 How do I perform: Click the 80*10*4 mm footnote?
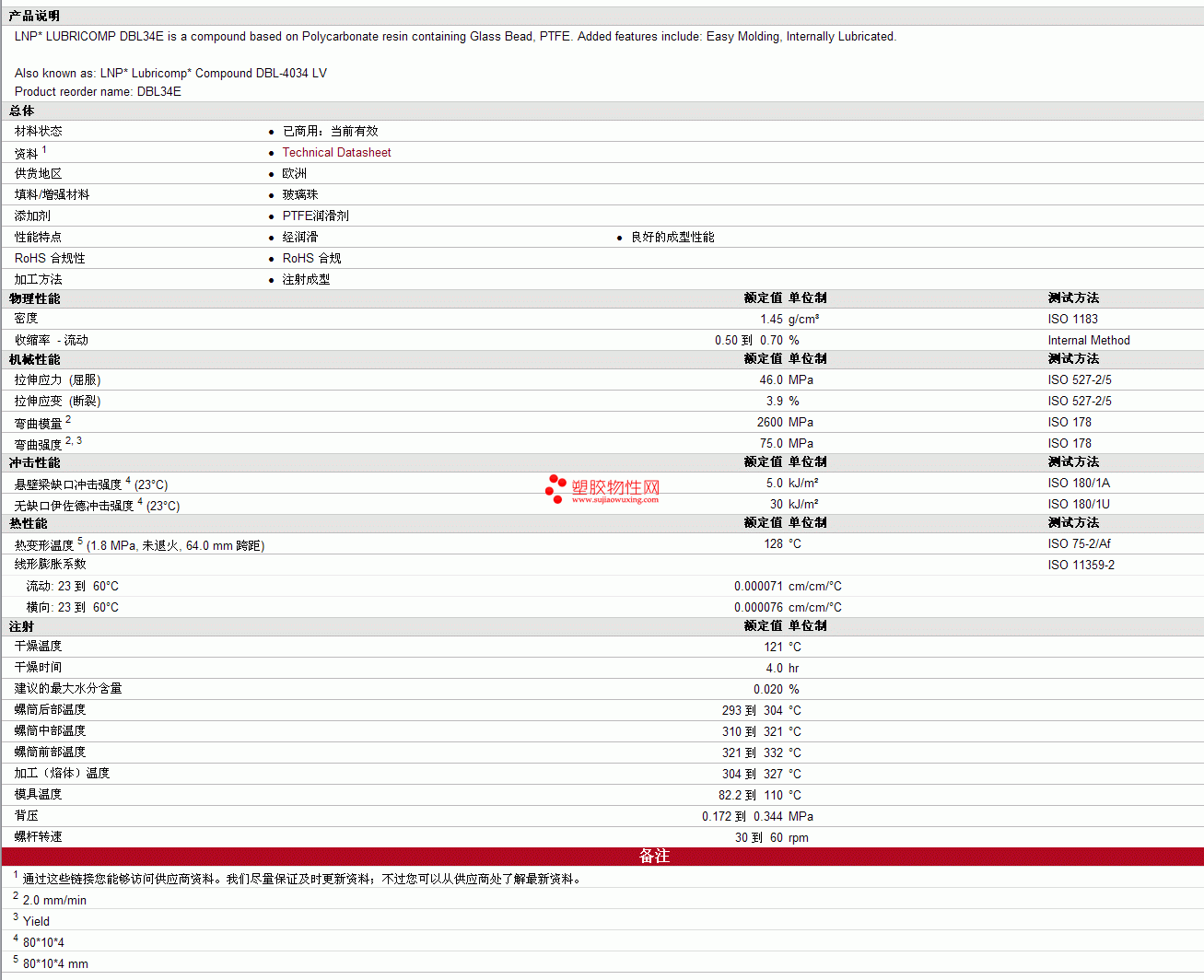pos(55,964)
